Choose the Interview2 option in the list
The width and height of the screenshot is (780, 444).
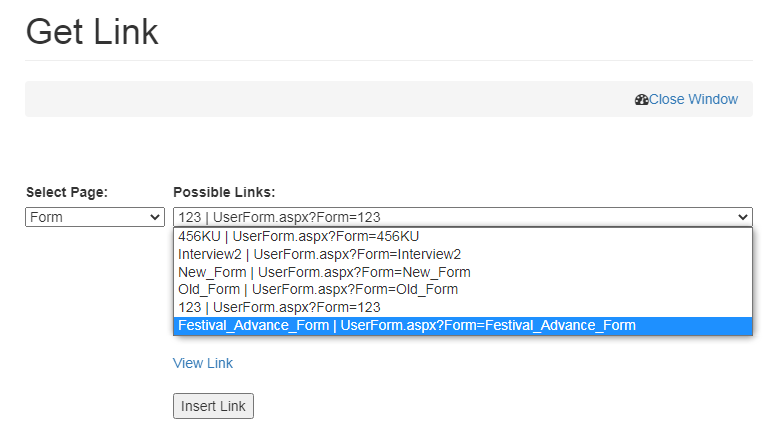(319, 255)
